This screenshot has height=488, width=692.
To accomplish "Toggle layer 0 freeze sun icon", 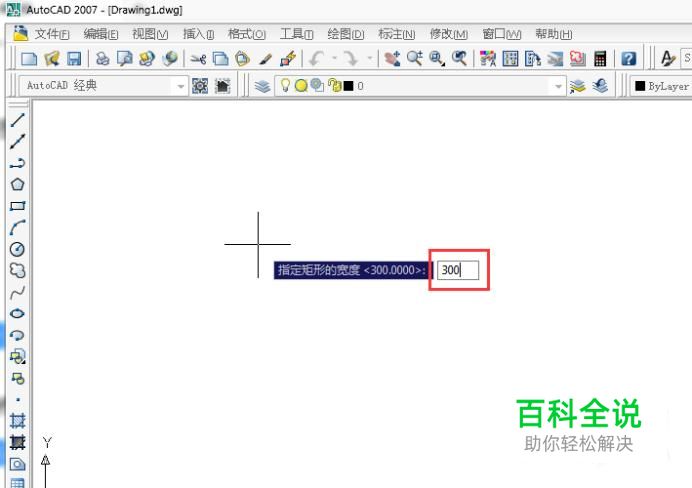I will (301, 86).
